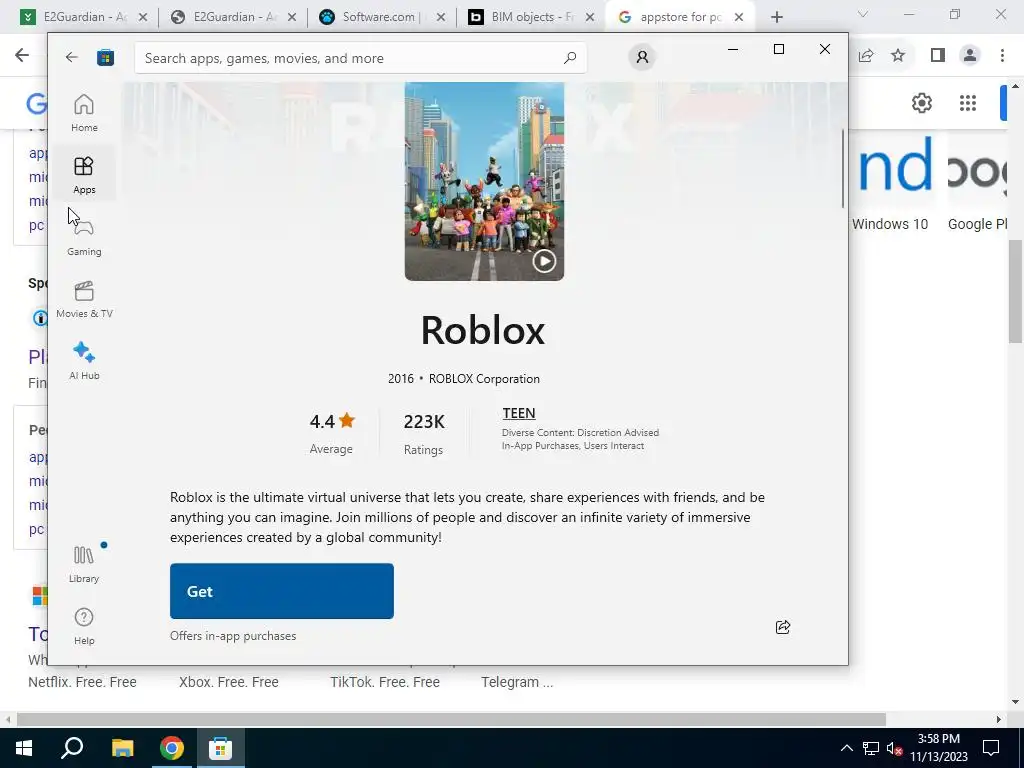
Task: Go to Home in Microsoft Store sidebar
Action: [x=84, y=112]
